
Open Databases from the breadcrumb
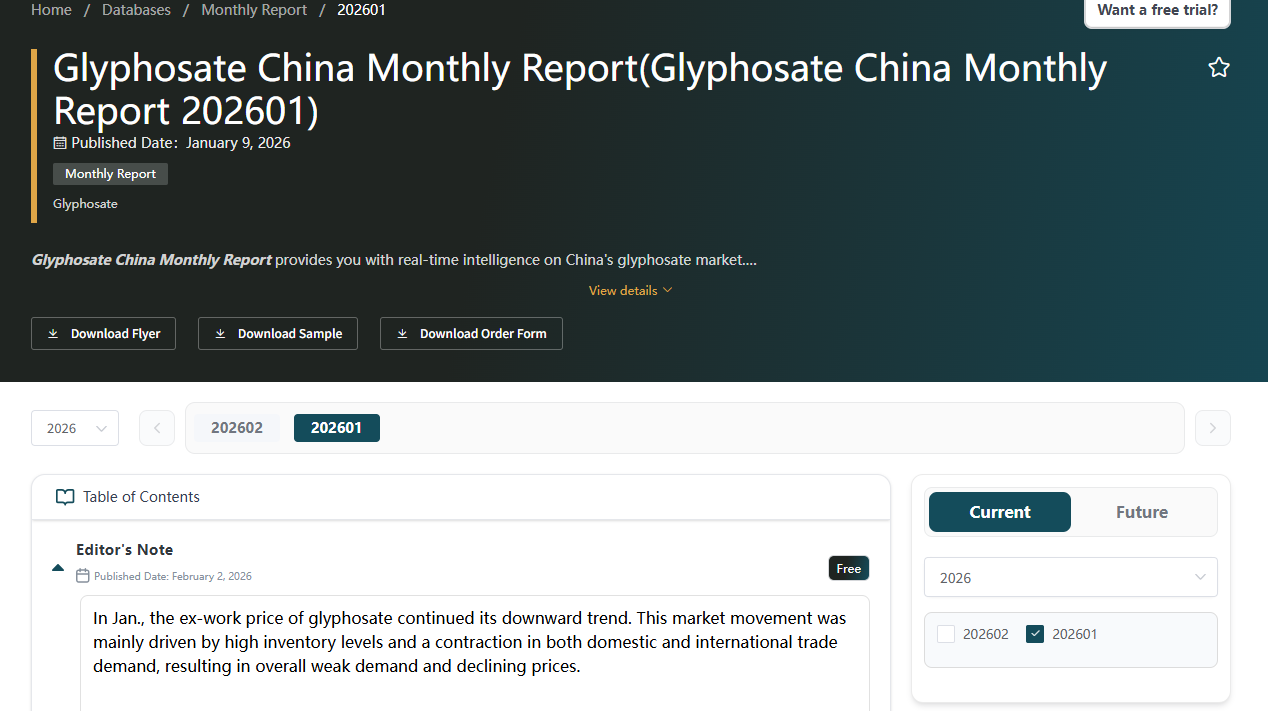click(136, 9)
